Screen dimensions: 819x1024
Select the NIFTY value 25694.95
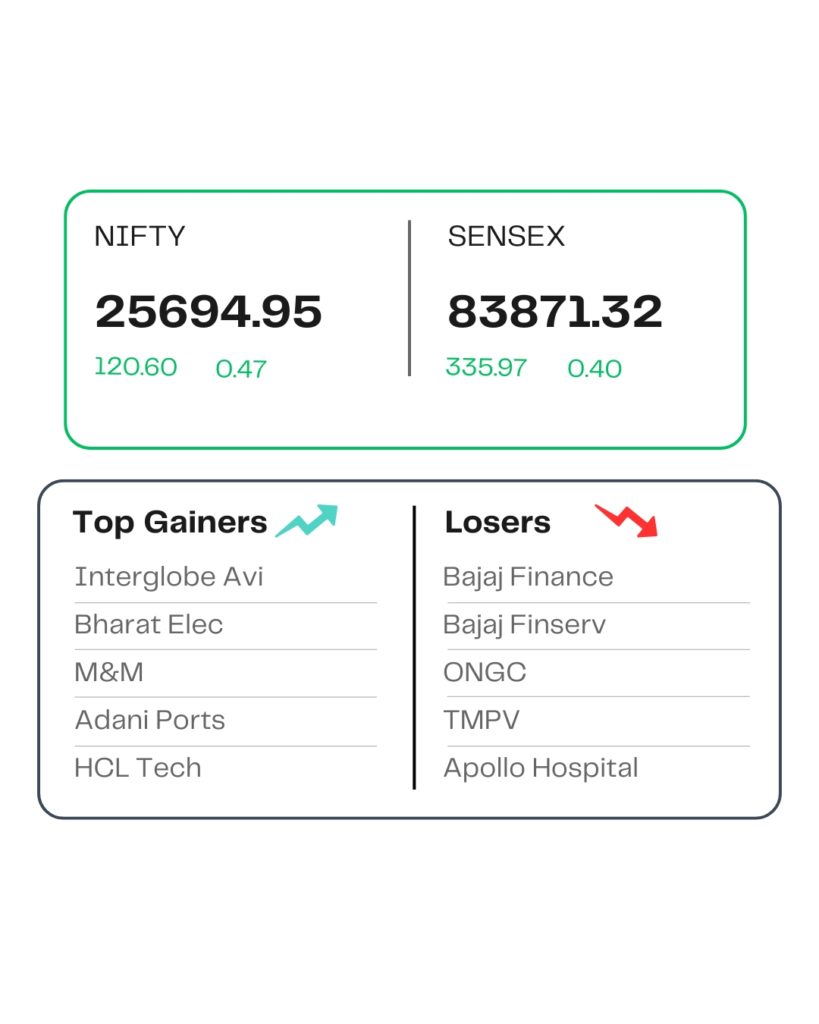tap(208, 312)
